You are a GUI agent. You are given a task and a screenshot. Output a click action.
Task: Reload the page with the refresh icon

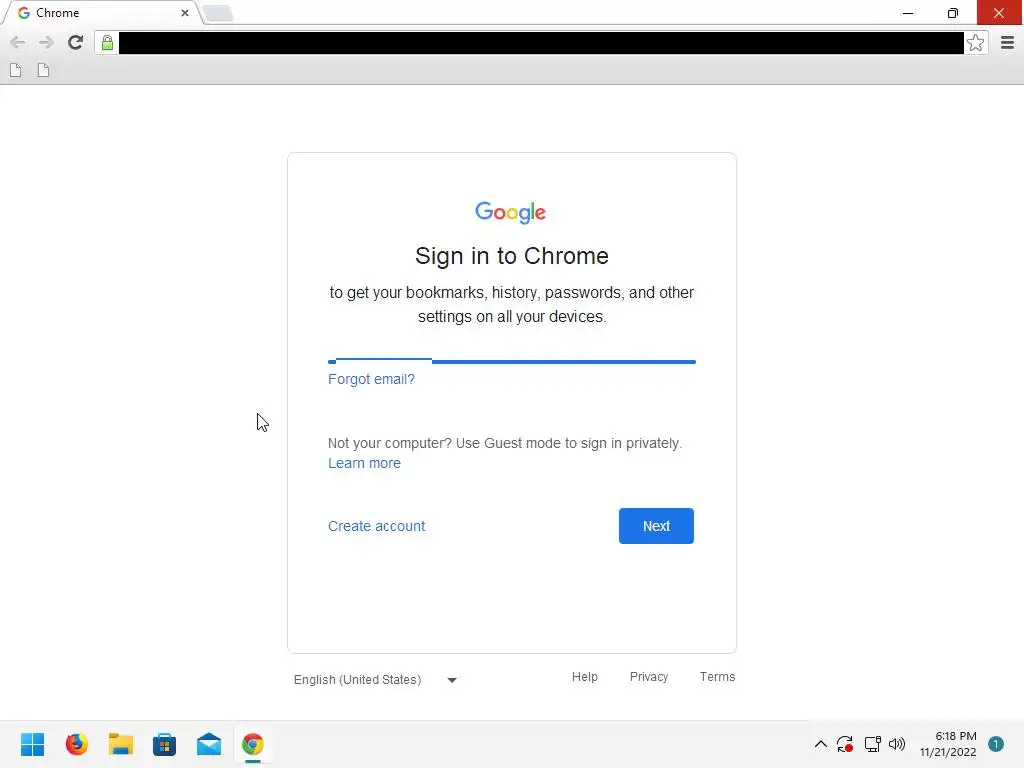point(75,42)
